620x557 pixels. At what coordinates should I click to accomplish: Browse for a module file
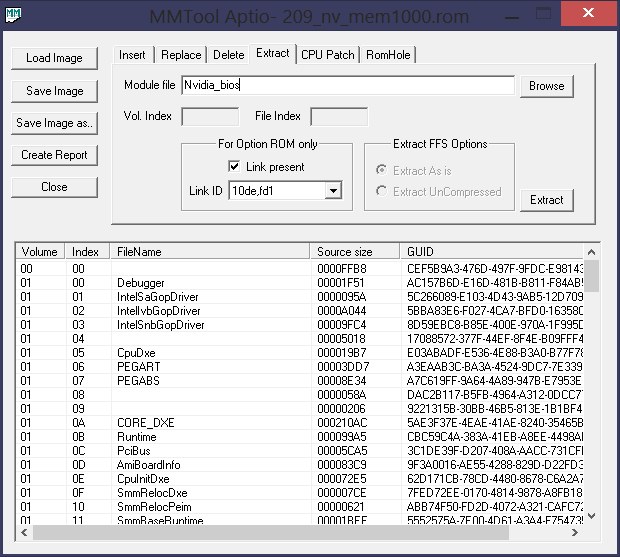pos(546,86)
